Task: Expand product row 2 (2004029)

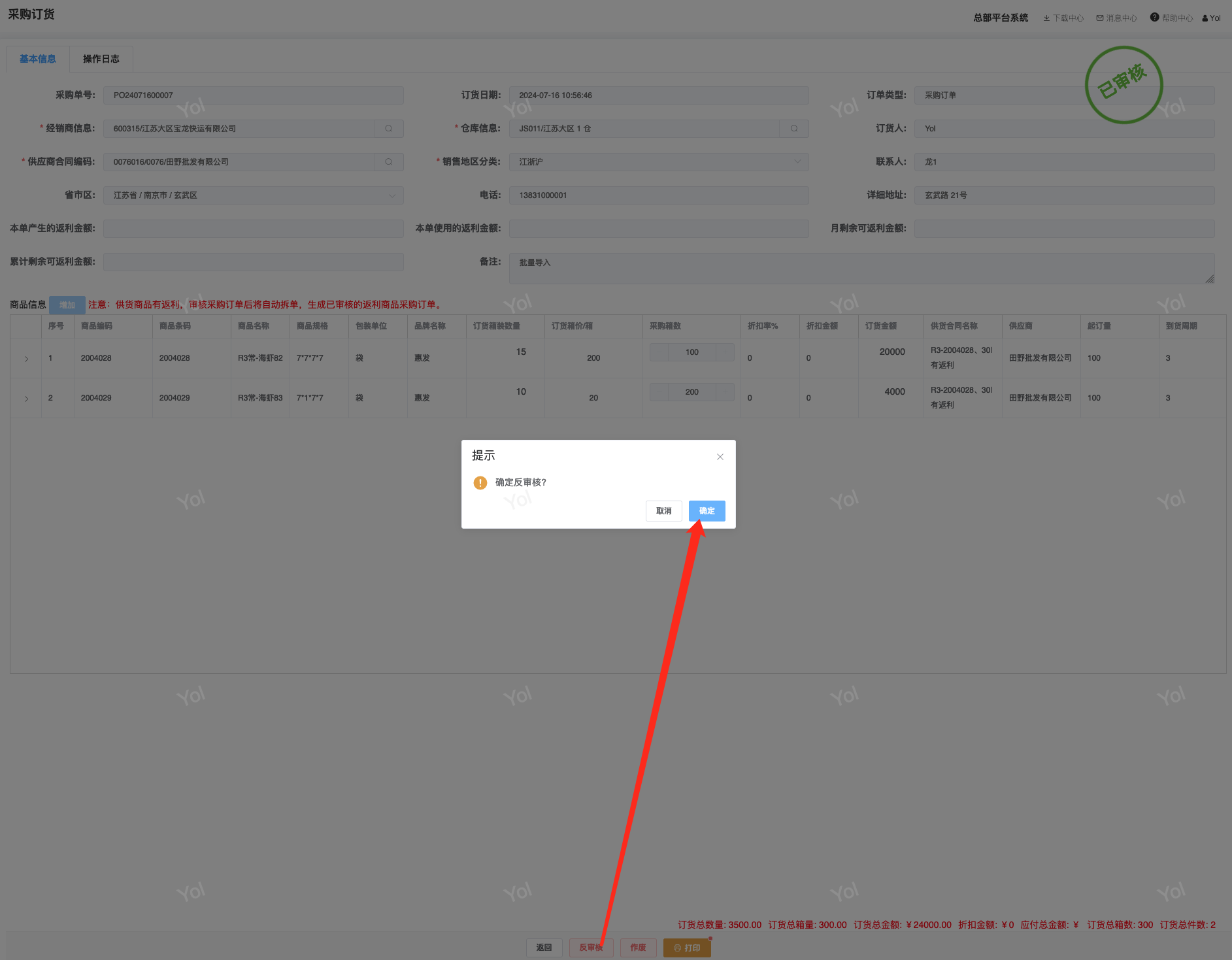Action: [26, 399]
